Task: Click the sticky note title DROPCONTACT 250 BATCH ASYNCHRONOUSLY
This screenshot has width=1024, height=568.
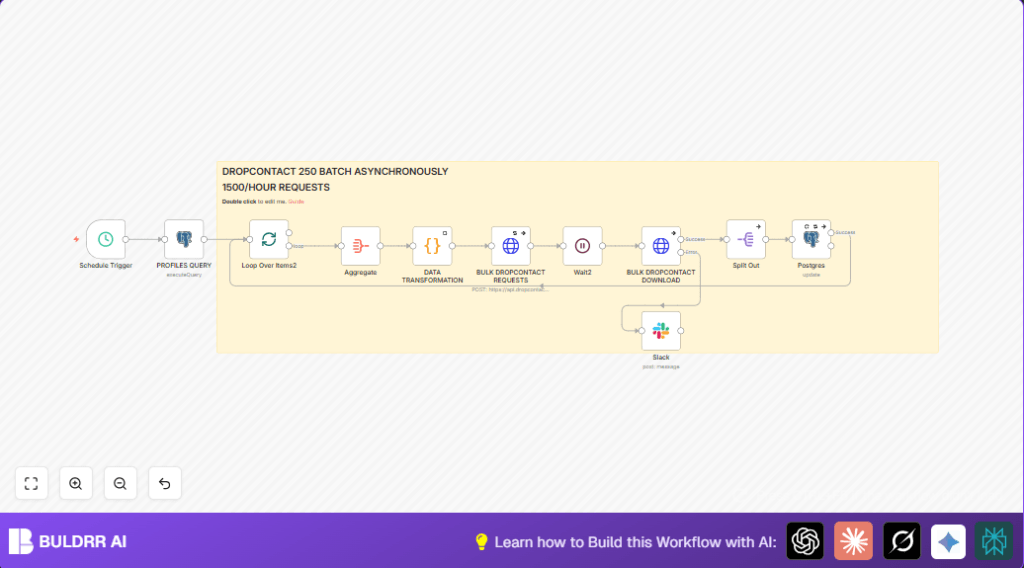Action: point(335,172)
